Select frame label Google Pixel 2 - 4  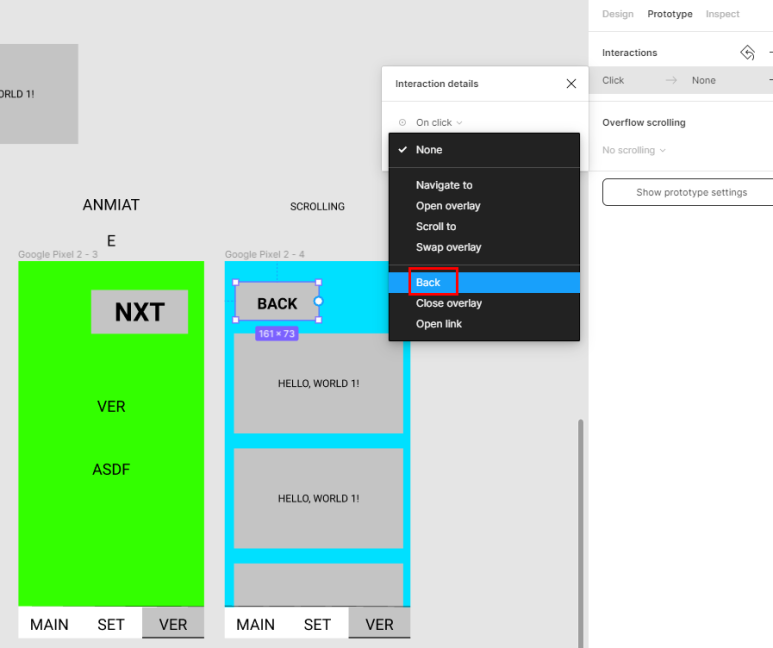point(264,254)
